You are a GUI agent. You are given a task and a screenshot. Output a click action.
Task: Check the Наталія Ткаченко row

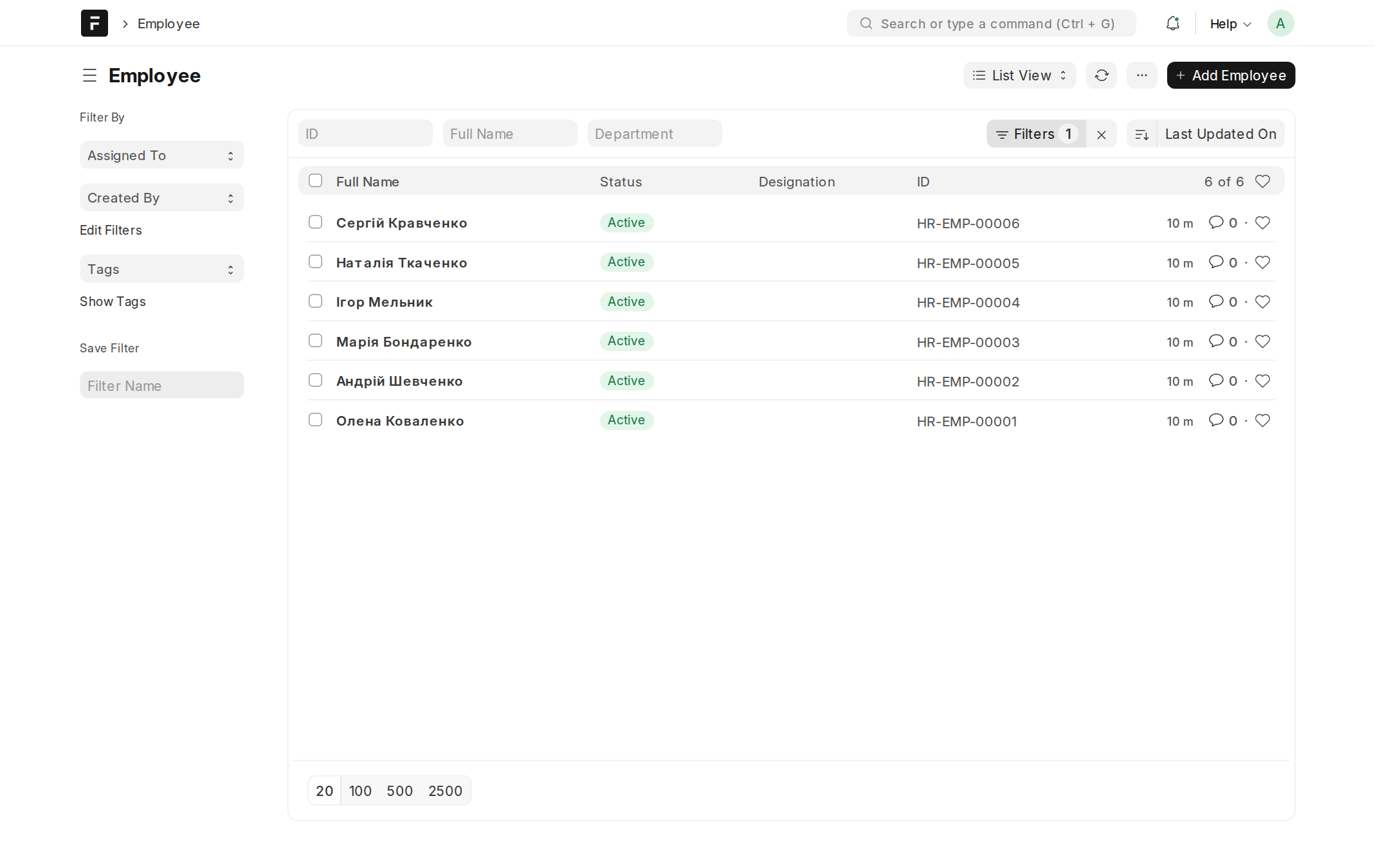(x=315, y=262)
